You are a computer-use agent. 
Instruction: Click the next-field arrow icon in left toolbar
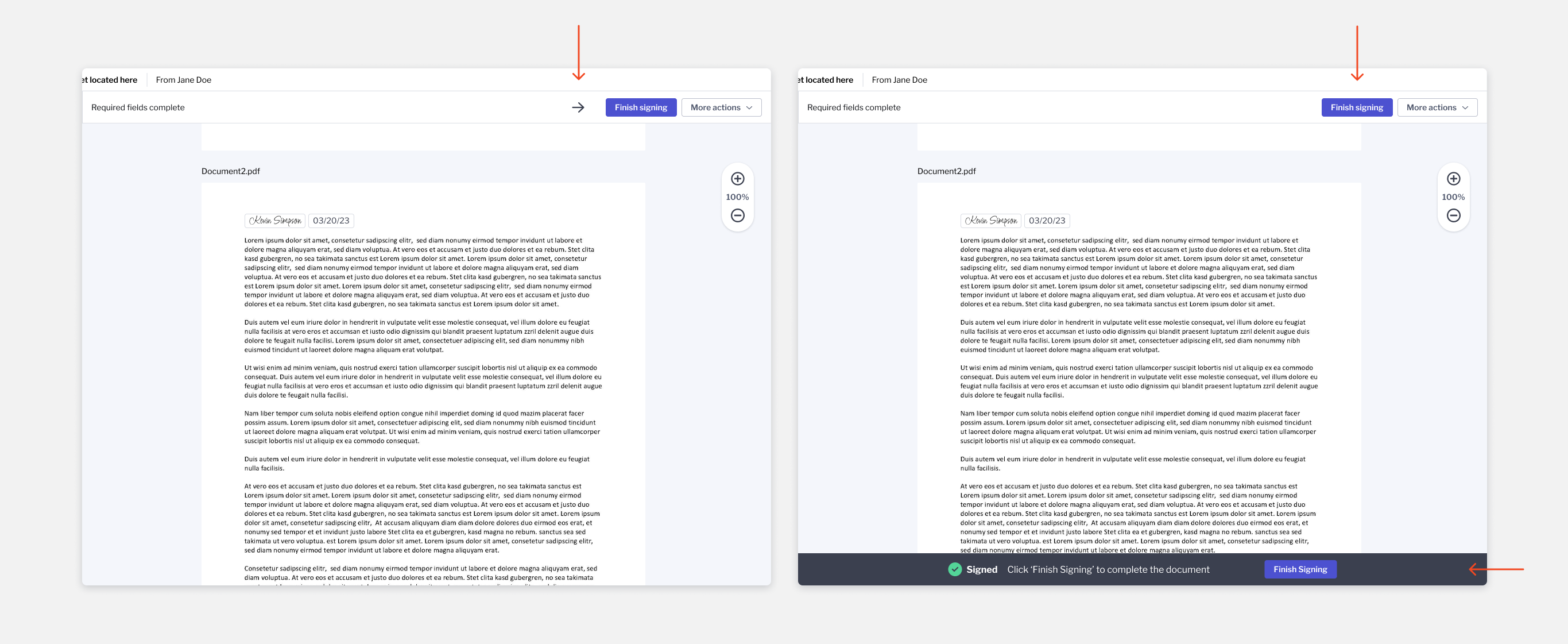click(x=578, y=107)
